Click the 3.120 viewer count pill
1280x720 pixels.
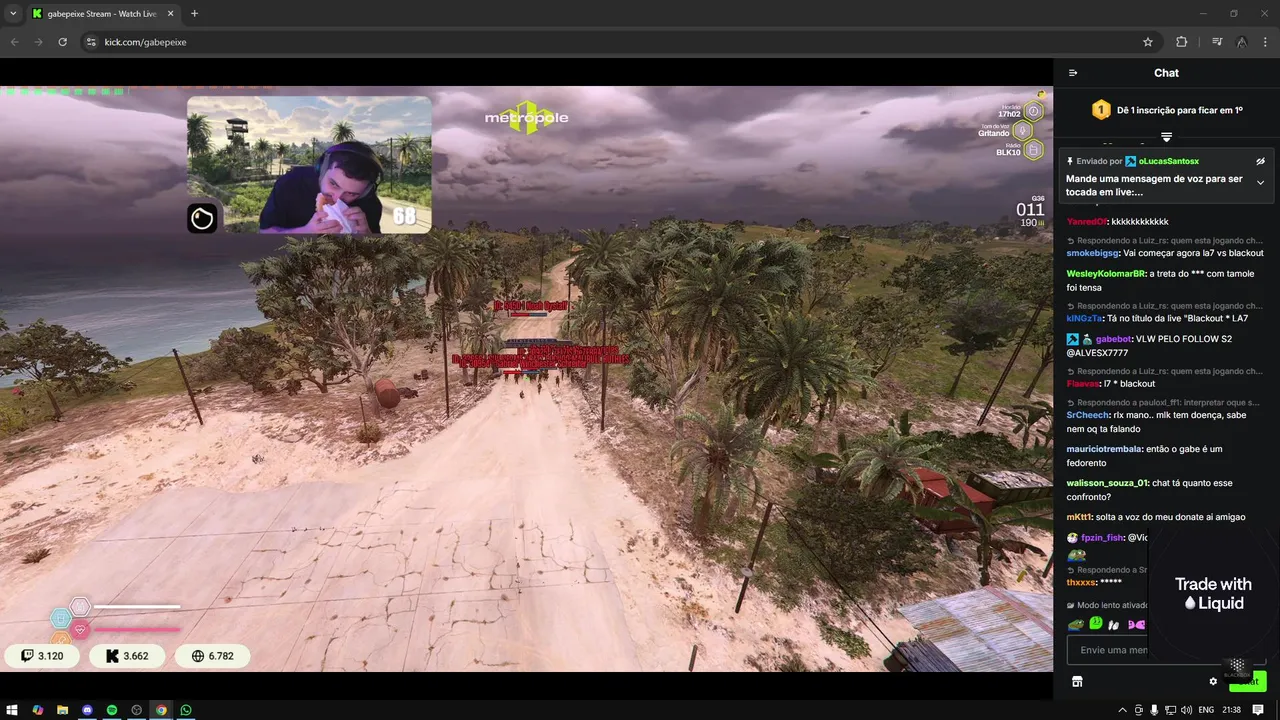42,656
